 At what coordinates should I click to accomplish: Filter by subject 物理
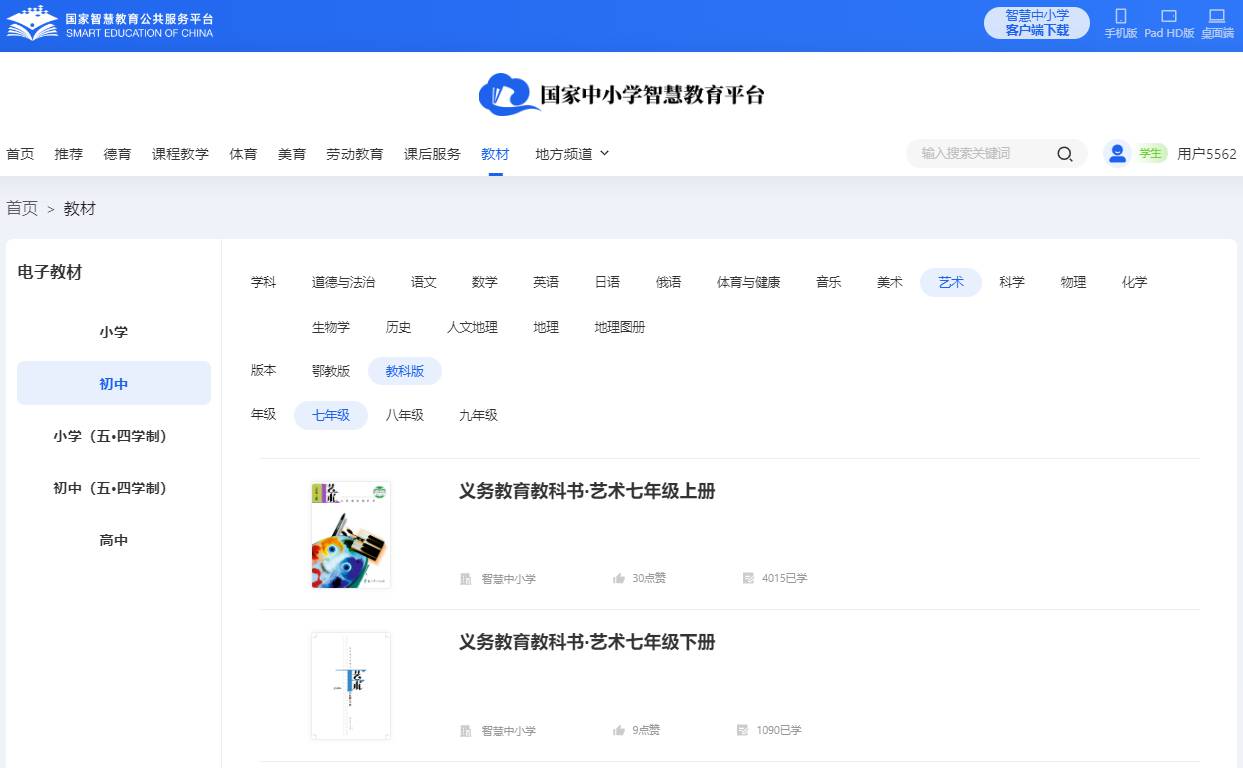1073,283
